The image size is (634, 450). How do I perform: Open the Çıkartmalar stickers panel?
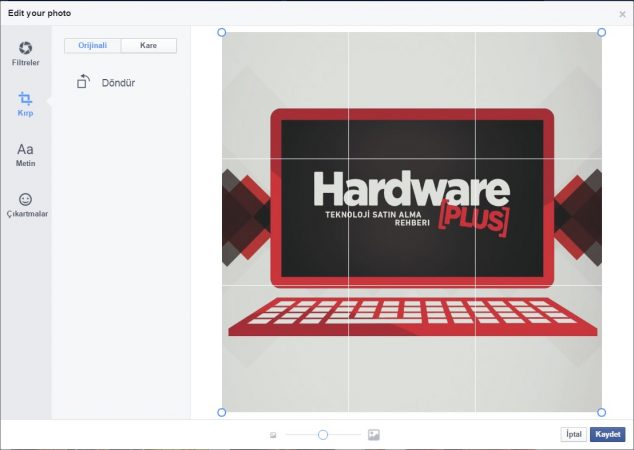click(27, 205)
